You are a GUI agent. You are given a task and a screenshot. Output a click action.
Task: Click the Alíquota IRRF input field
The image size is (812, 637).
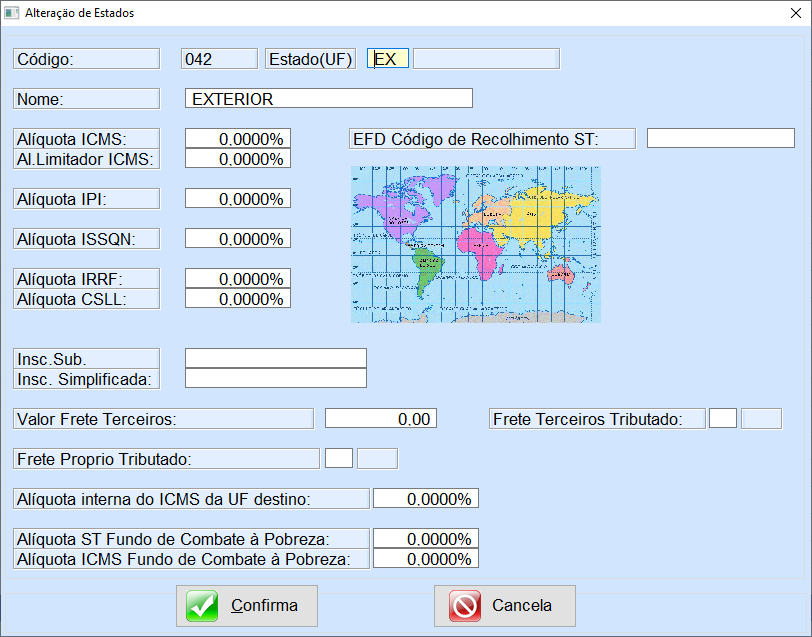coord(238,279)
